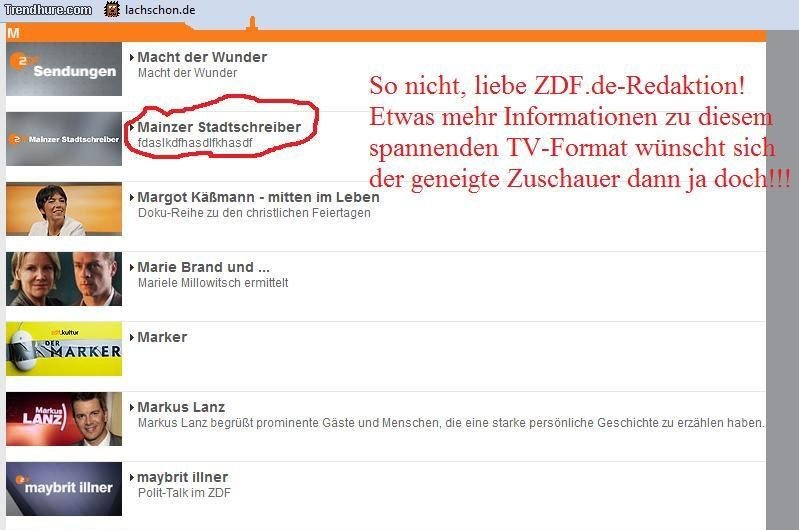Open the Markus Lanz thumbnail
This screenshot has width=799, height=530.
[x=64, y=419]
